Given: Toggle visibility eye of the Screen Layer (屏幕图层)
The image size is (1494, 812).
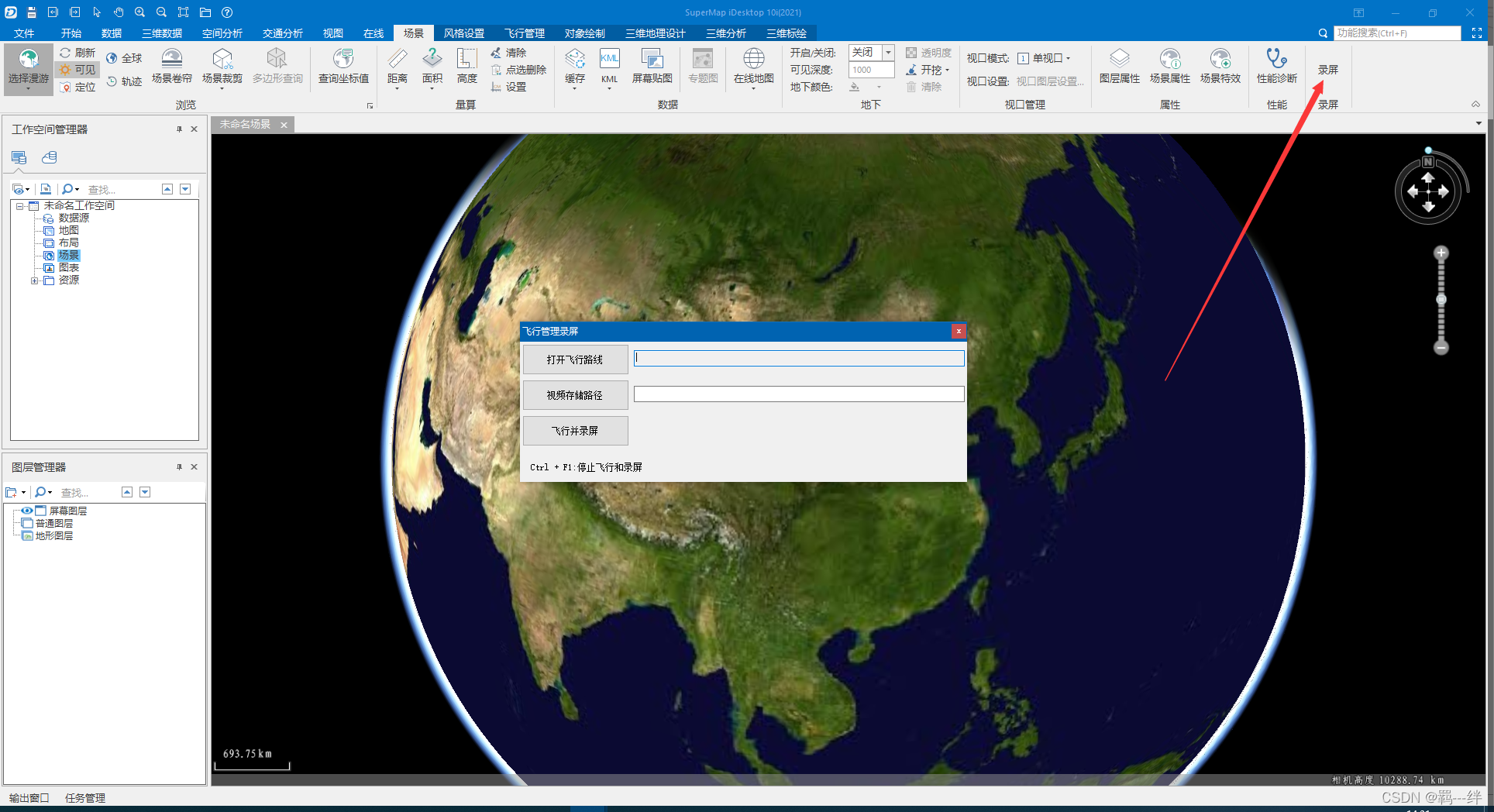Looking at the screenshot, I should coord(27,511).
